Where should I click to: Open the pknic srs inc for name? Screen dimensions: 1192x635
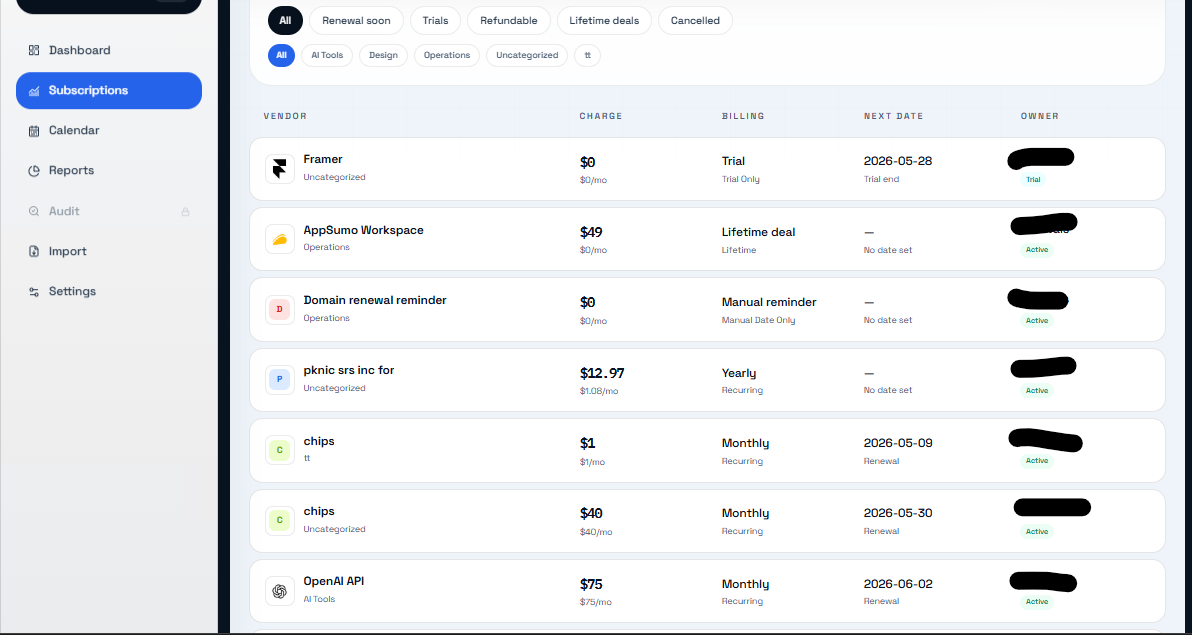click(349, 370)
